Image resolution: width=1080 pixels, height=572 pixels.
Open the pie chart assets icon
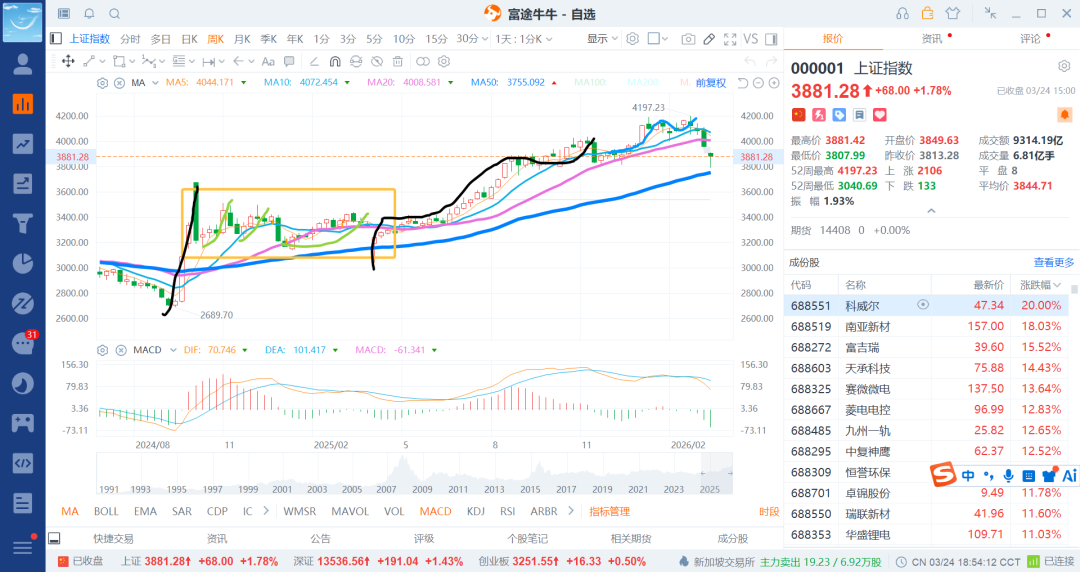[23, 263]
